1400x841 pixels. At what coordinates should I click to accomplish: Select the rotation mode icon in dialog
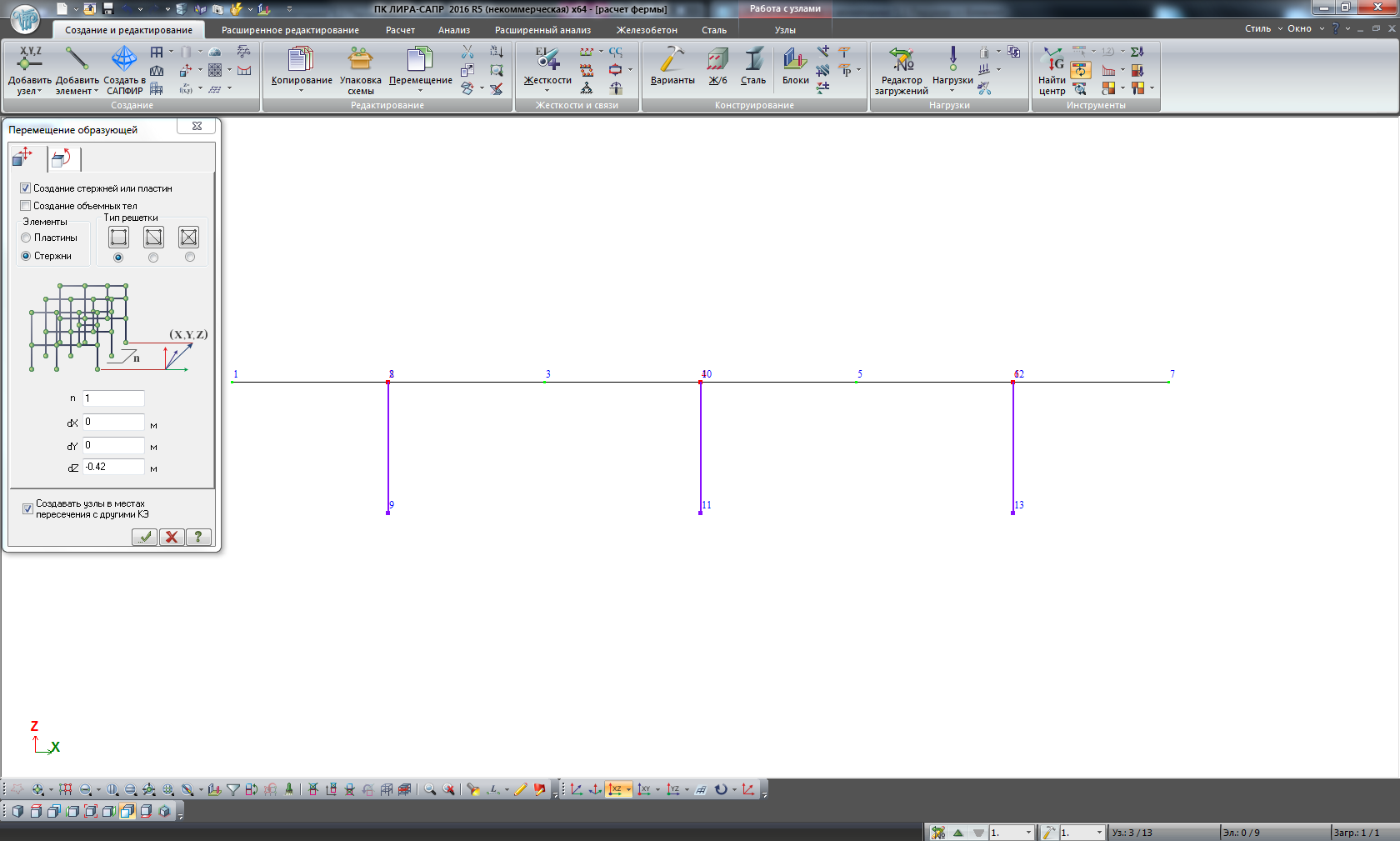(x=61, y=158)
